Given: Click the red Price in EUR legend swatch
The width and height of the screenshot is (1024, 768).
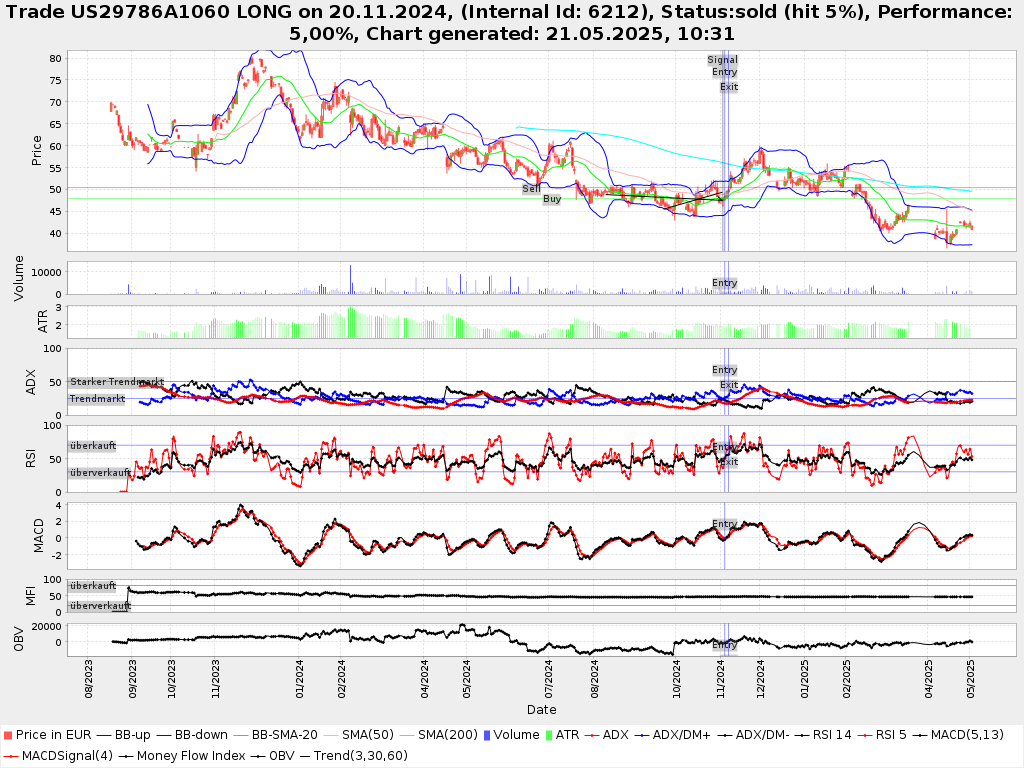Looking at the screenshot, I should click(9, 735).
